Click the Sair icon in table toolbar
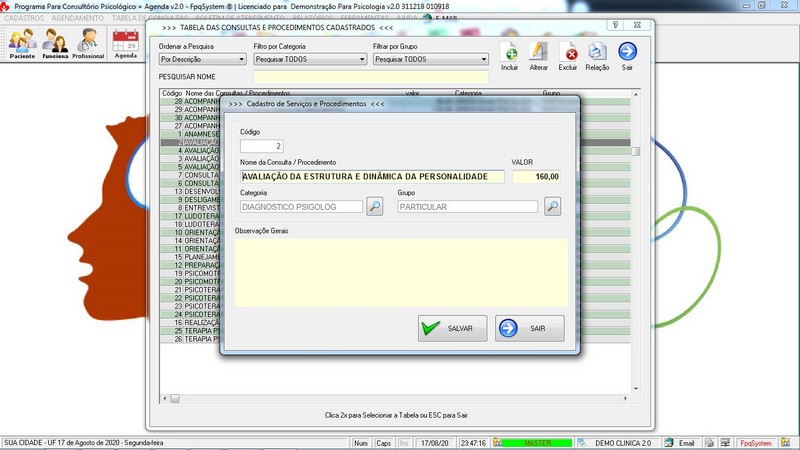The height and width of the screenshot is (450, 800). pyautogui.click(x=627, y=56)
